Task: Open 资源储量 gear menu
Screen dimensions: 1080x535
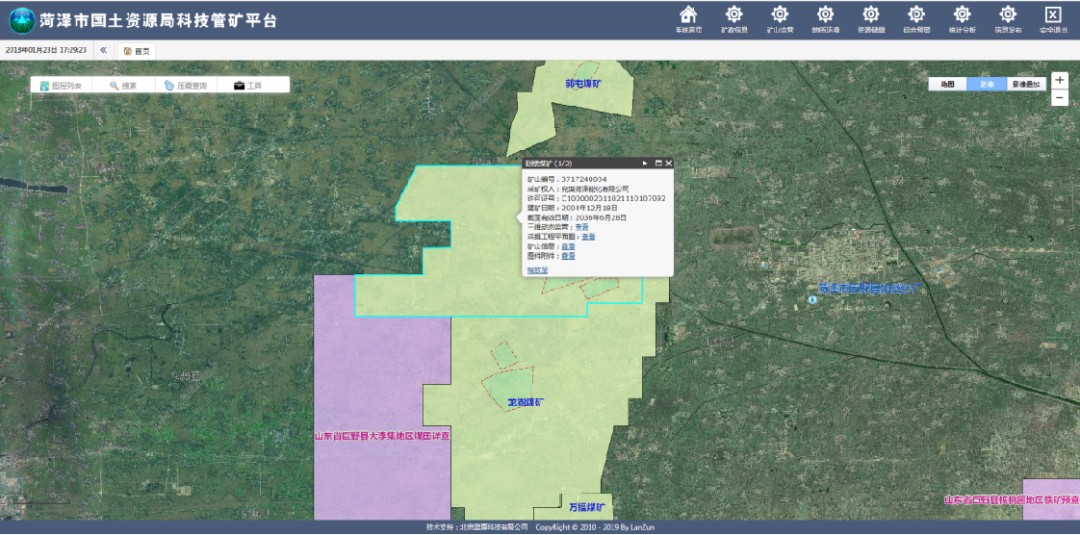Action: (871, 14)
